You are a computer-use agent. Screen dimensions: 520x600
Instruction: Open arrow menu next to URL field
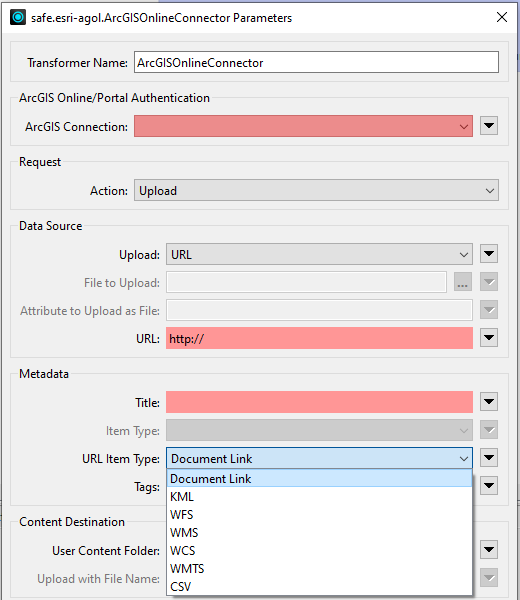click(489, 338)
